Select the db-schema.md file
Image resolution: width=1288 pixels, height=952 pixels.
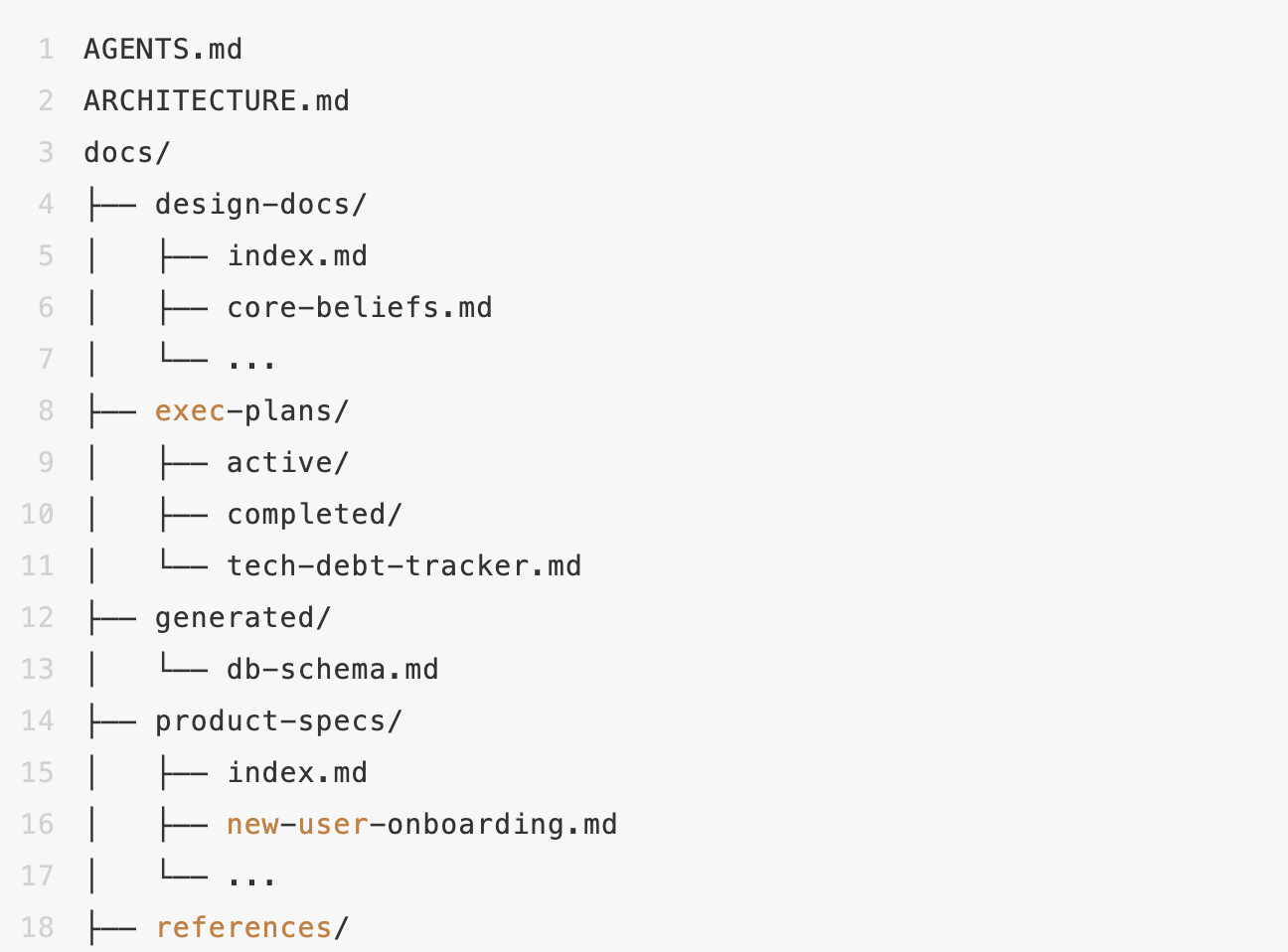click(x=332, y=670)
